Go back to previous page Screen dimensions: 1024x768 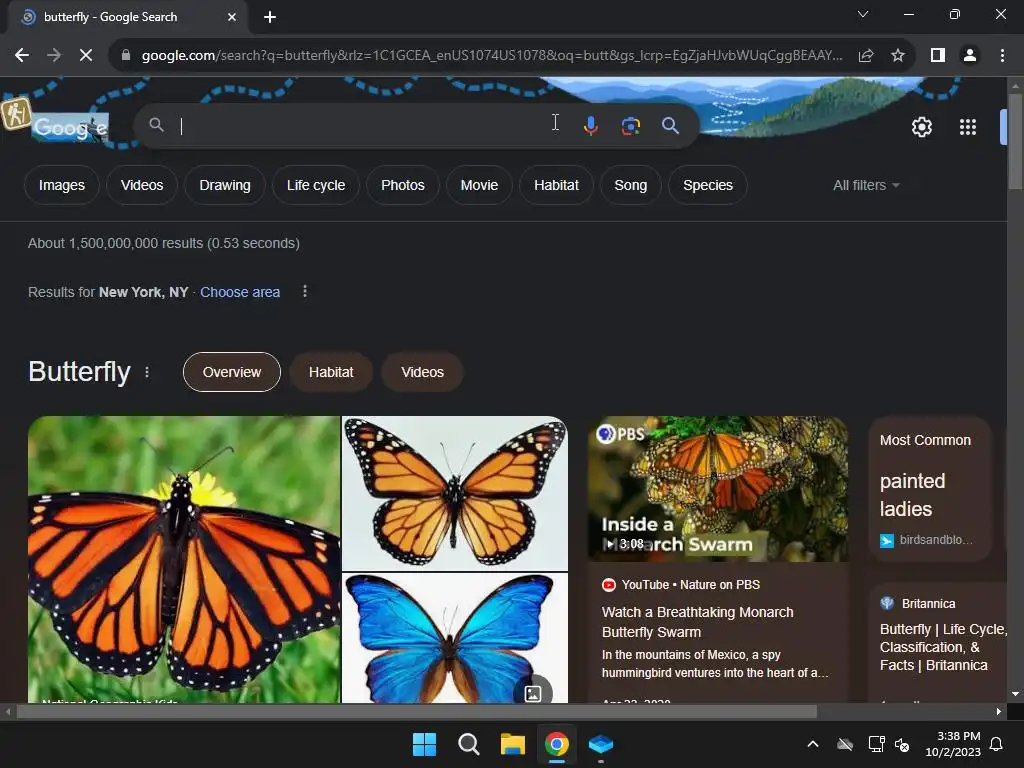coord(22,56)
